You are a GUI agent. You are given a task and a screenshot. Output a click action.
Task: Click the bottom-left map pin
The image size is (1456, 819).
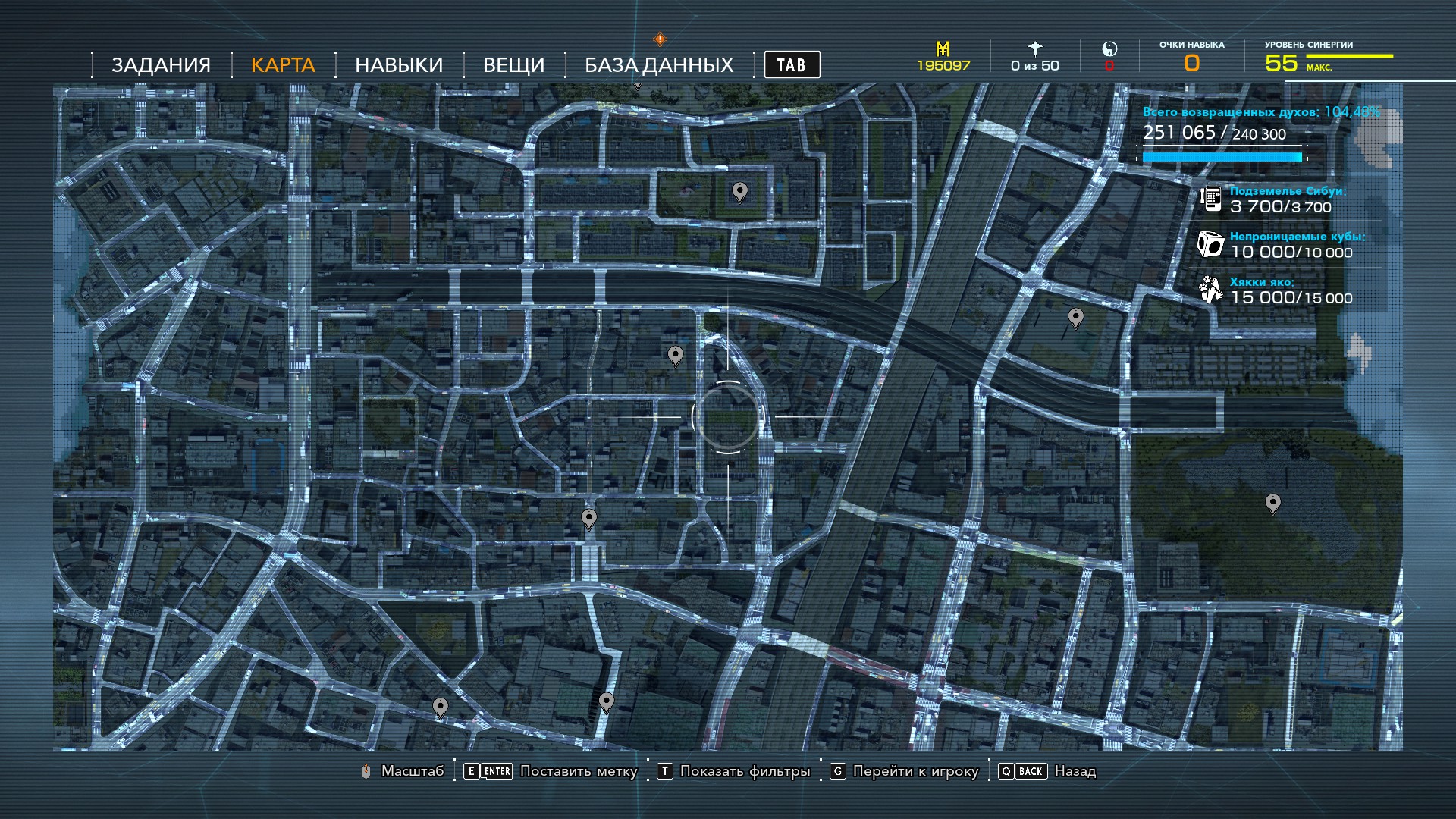pyautogui.click(x=440, y=707)
